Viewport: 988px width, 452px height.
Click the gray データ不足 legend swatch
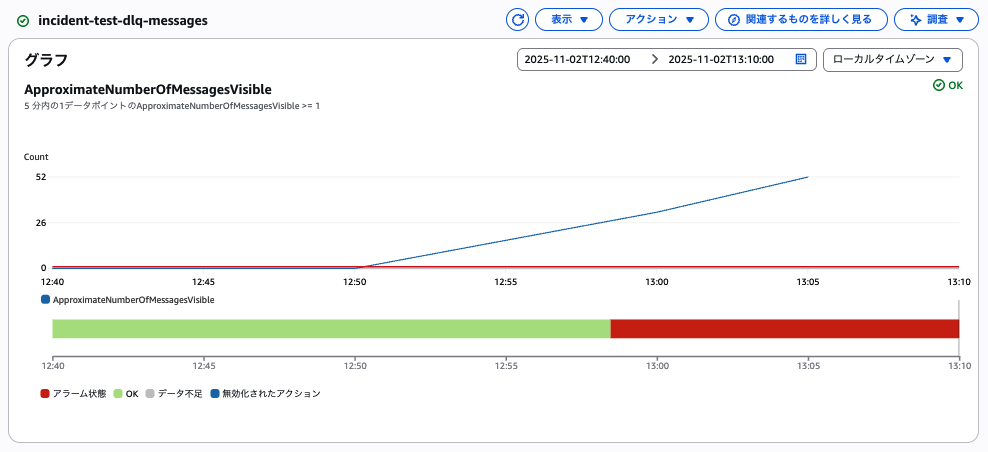150,394
